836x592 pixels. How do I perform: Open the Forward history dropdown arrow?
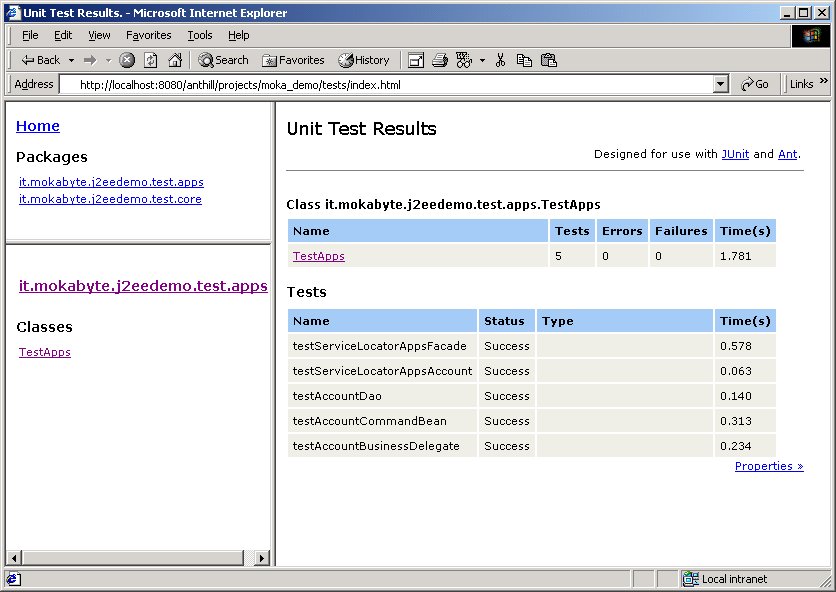(108, 60)
